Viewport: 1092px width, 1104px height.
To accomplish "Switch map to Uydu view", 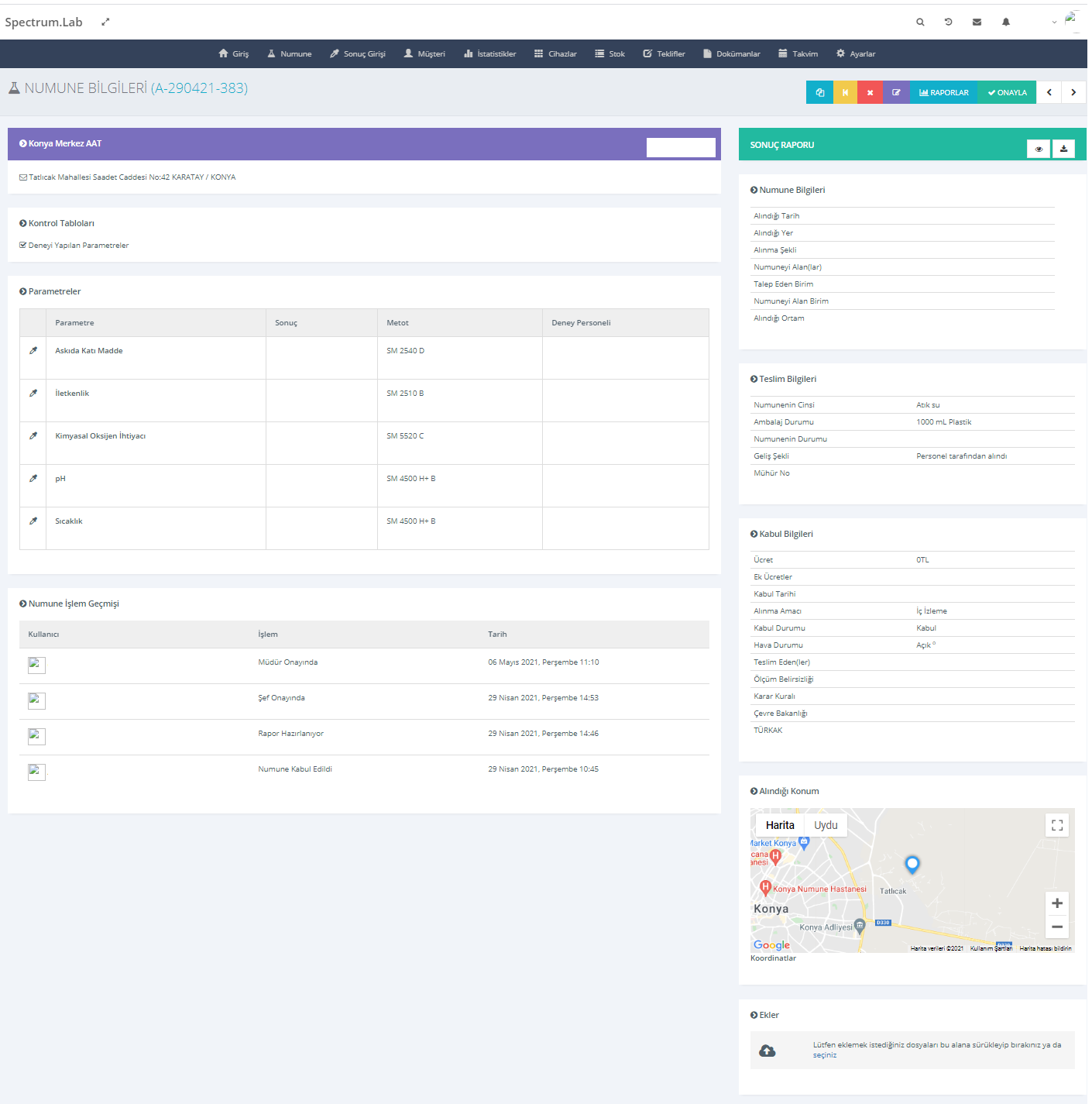I will point(826,826).
